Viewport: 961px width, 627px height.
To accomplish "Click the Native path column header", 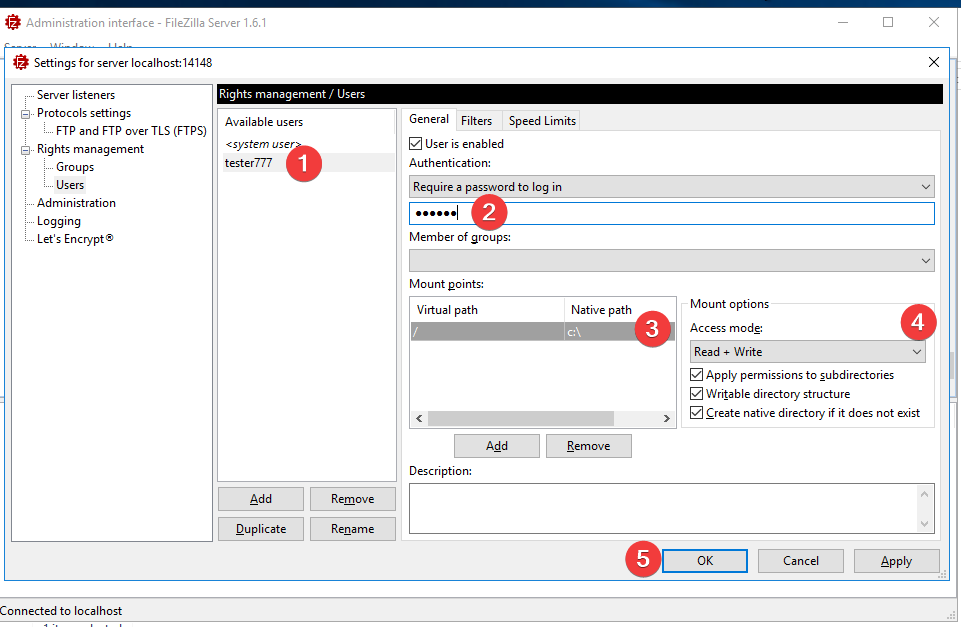I will (x=619, y=310).
